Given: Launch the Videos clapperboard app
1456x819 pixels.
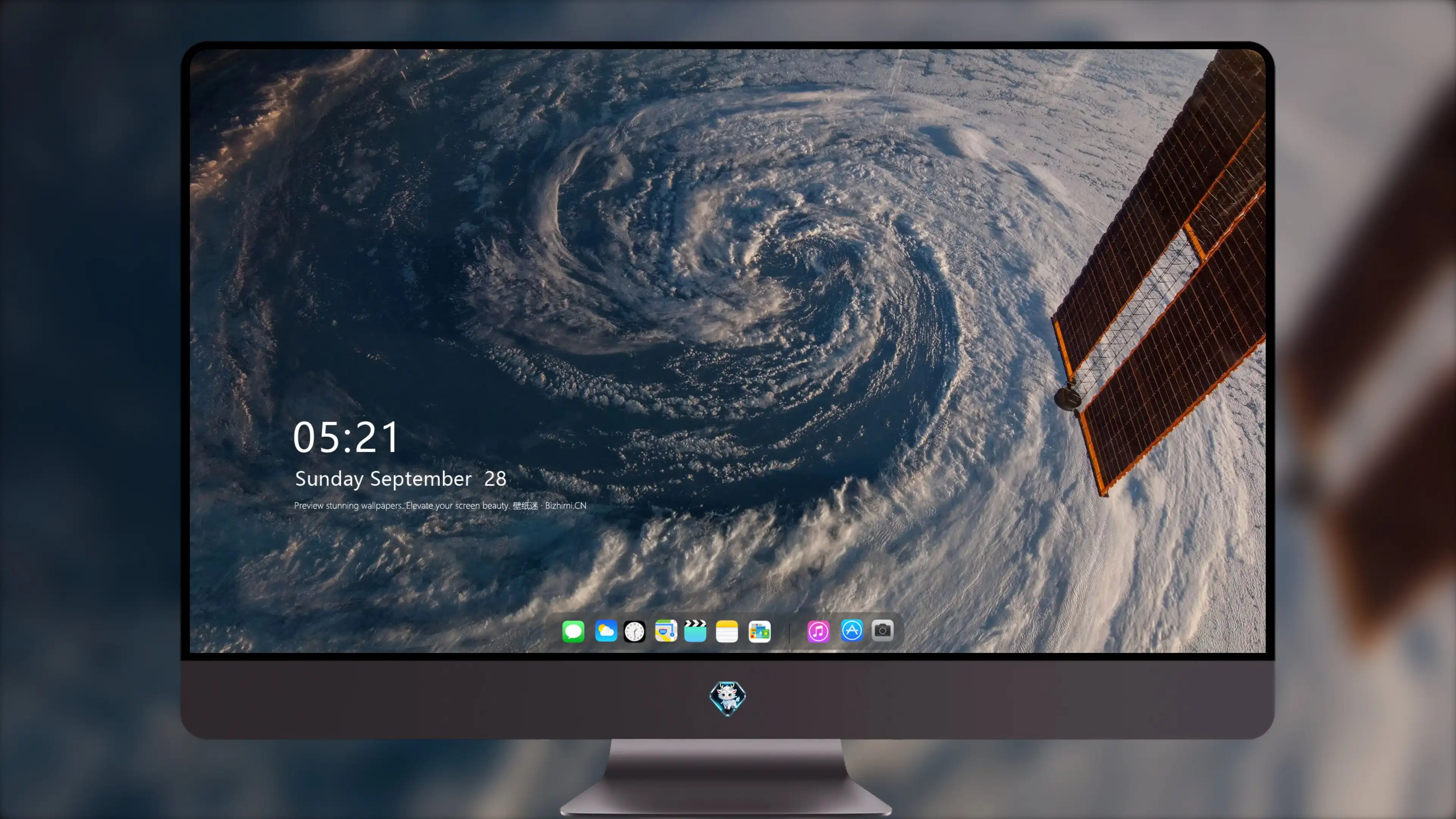Looking at the screenshot, I should [x=695, y=631].
